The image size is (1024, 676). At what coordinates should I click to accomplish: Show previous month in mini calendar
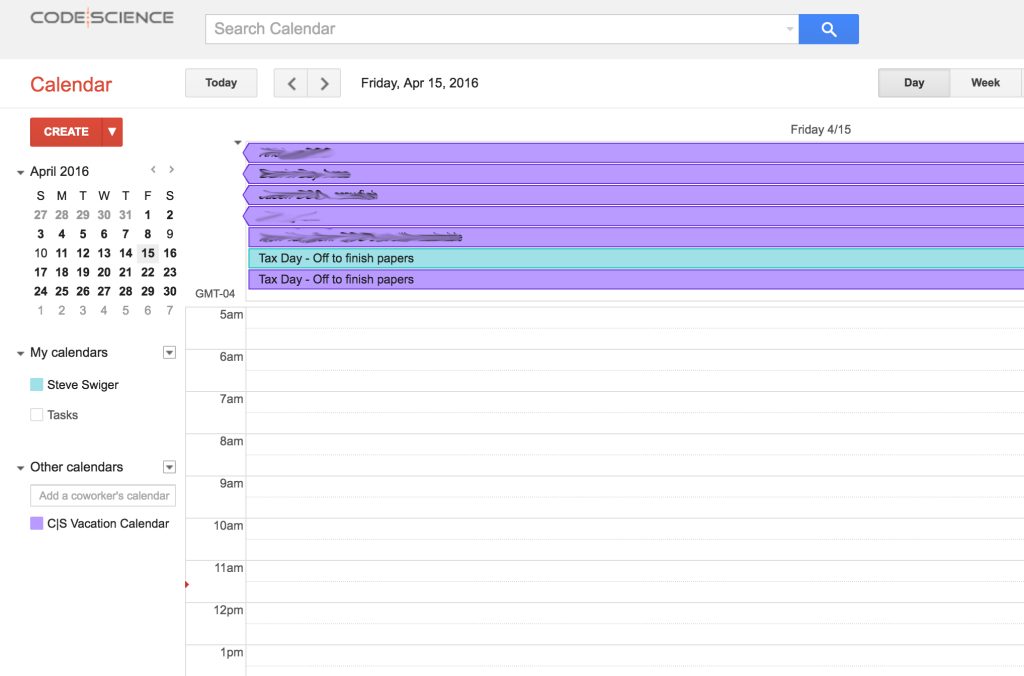pos(153,170)
